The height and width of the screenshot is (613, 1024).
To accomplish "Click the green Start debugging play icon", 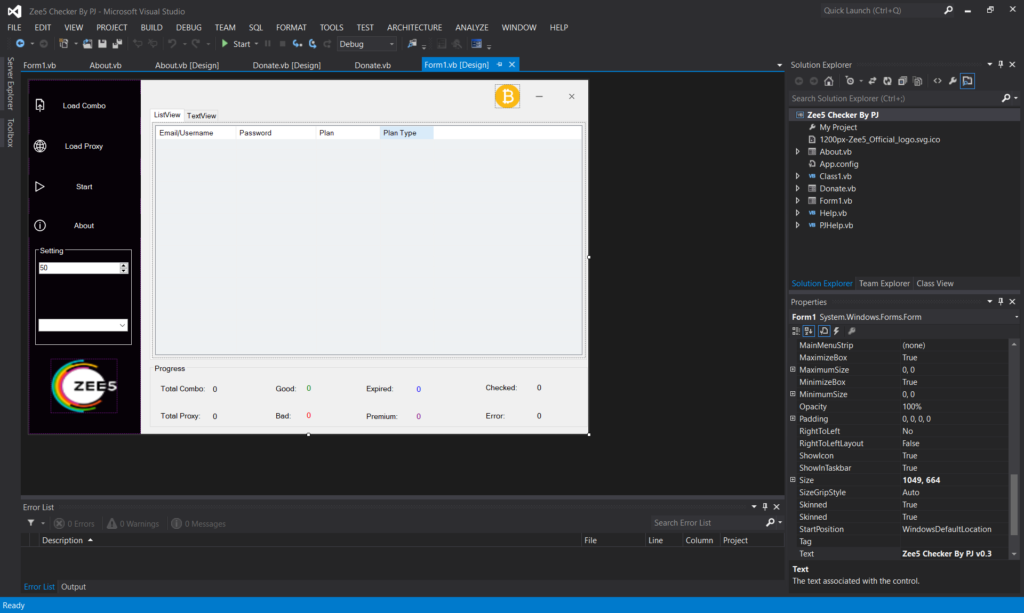I will point(225,44).
